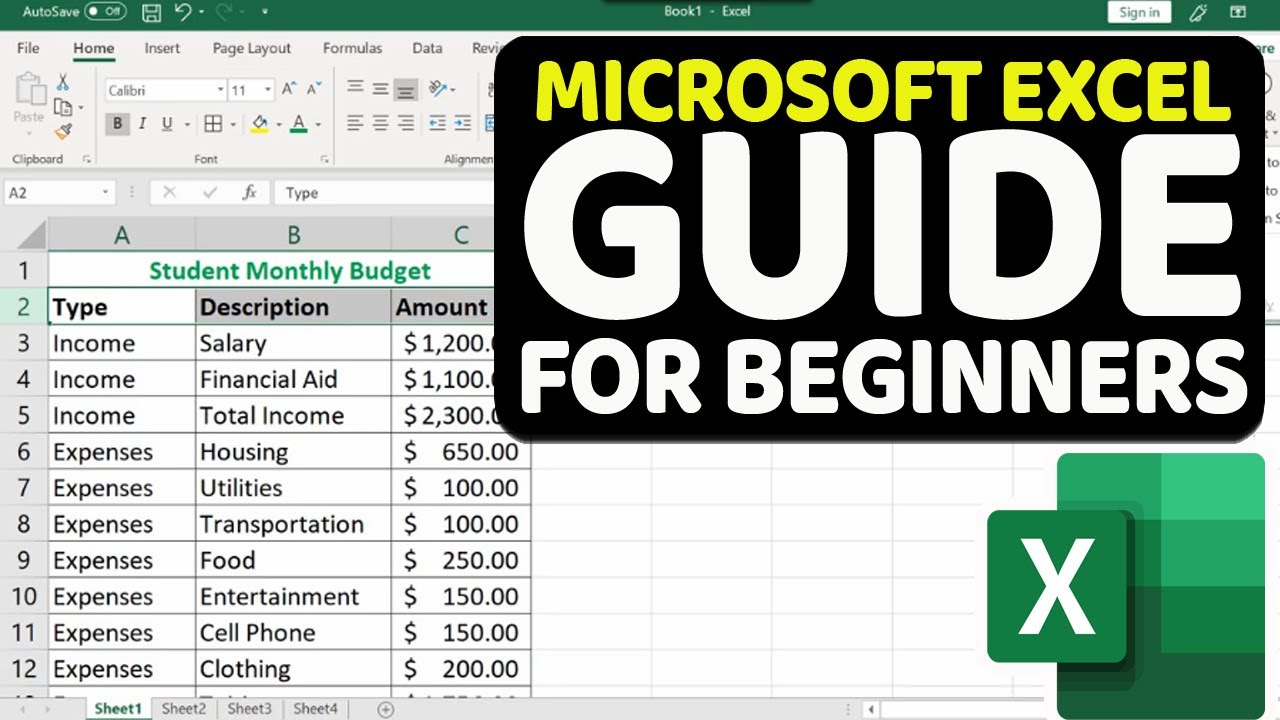Select the Home ribbon tab
Image resolution: width=1280 pixels, height=720 pixels.
(94, 48)
